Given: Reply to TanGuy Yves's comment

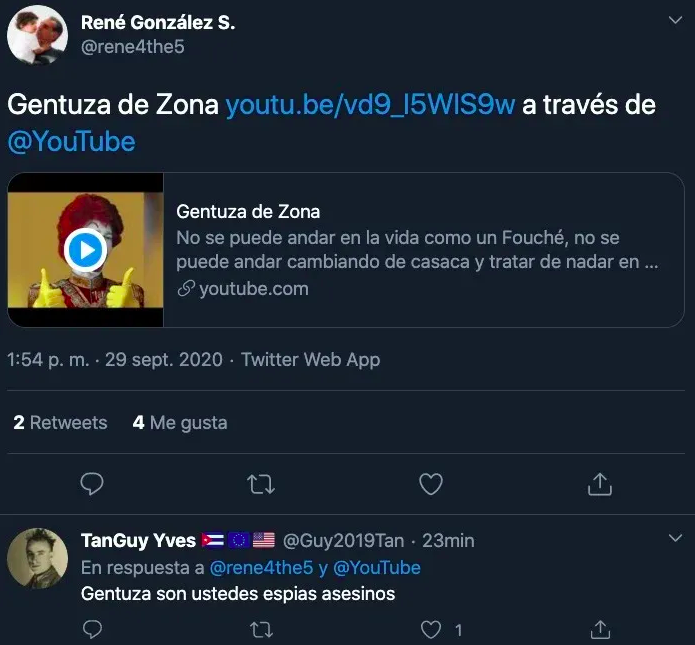Looking at the screenshot, I should coord(92,629).
